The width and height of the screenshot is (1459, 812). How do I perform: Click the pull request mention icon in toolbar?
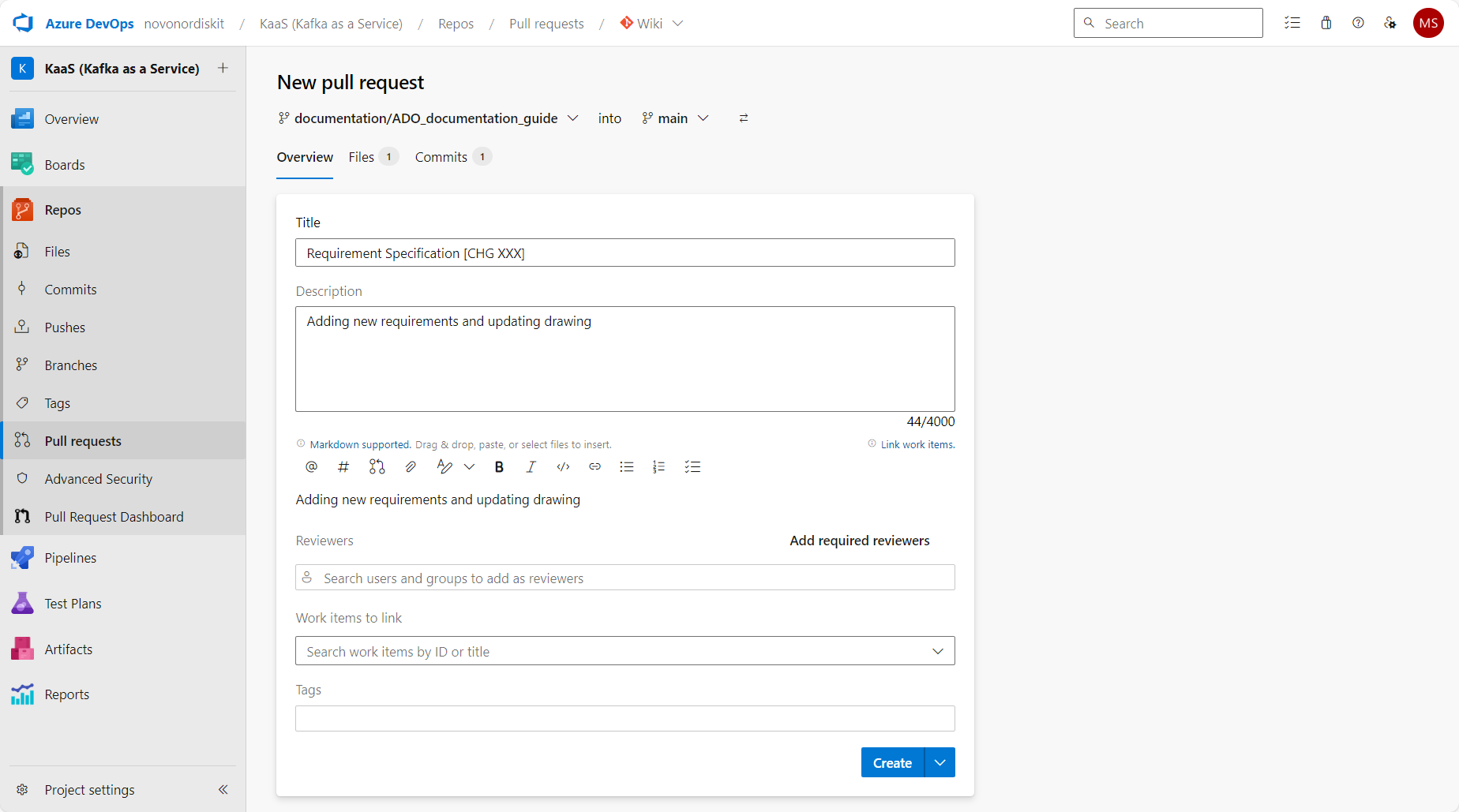pos(377,466)
